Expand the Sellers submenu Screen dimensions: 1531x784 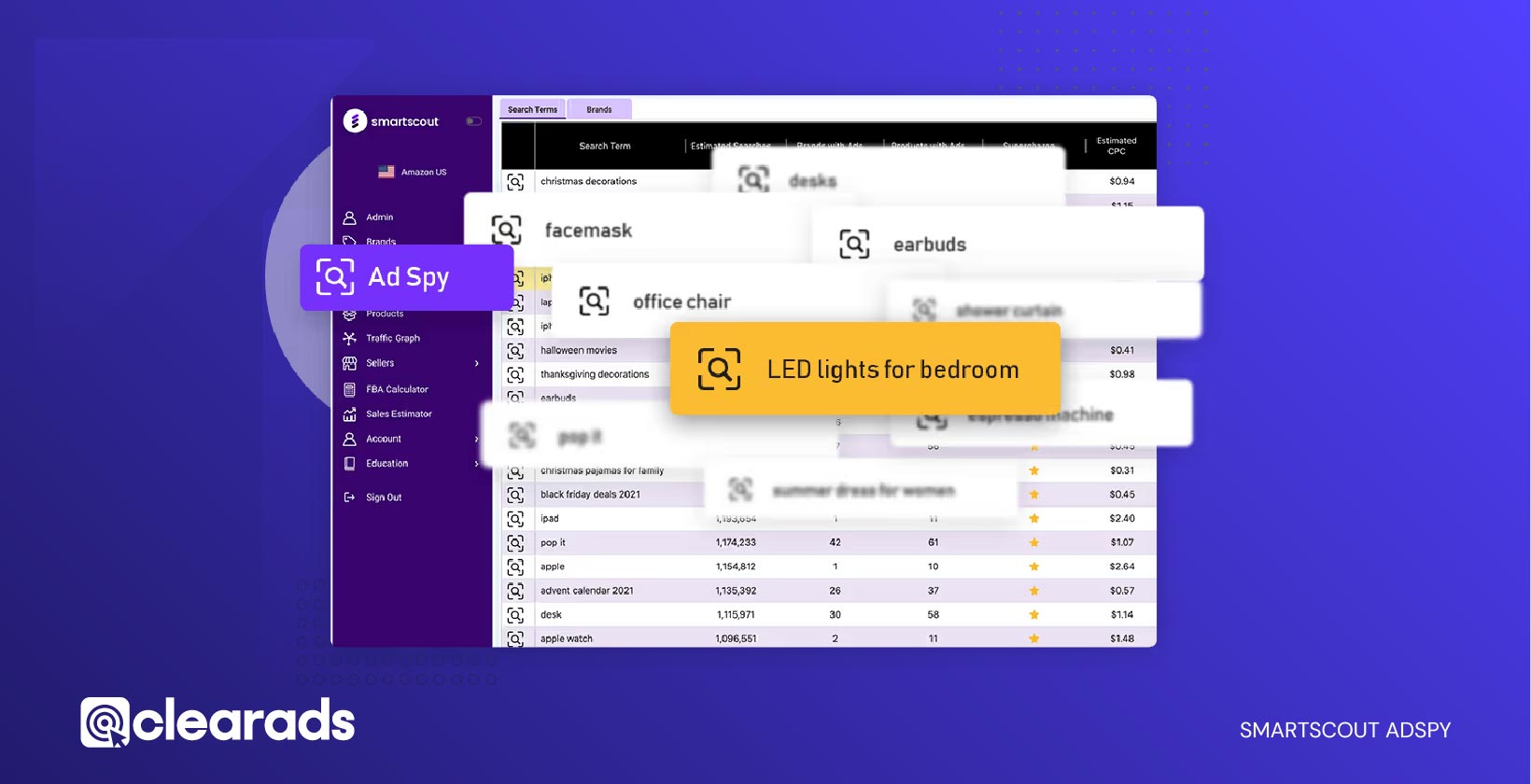click(476, 363)
